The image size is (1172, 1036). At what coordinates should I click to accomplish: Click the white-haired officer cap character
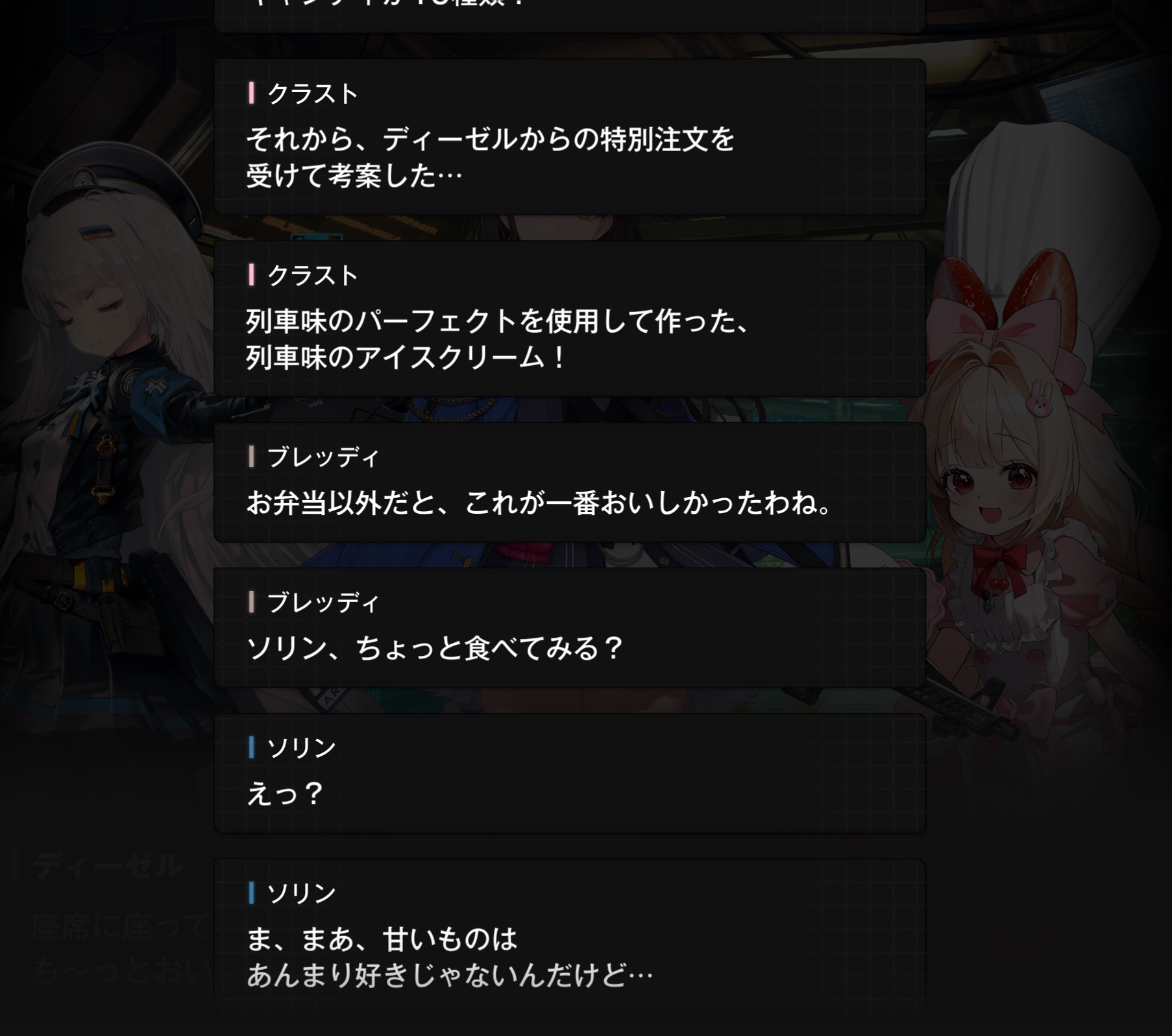(110, 402)
